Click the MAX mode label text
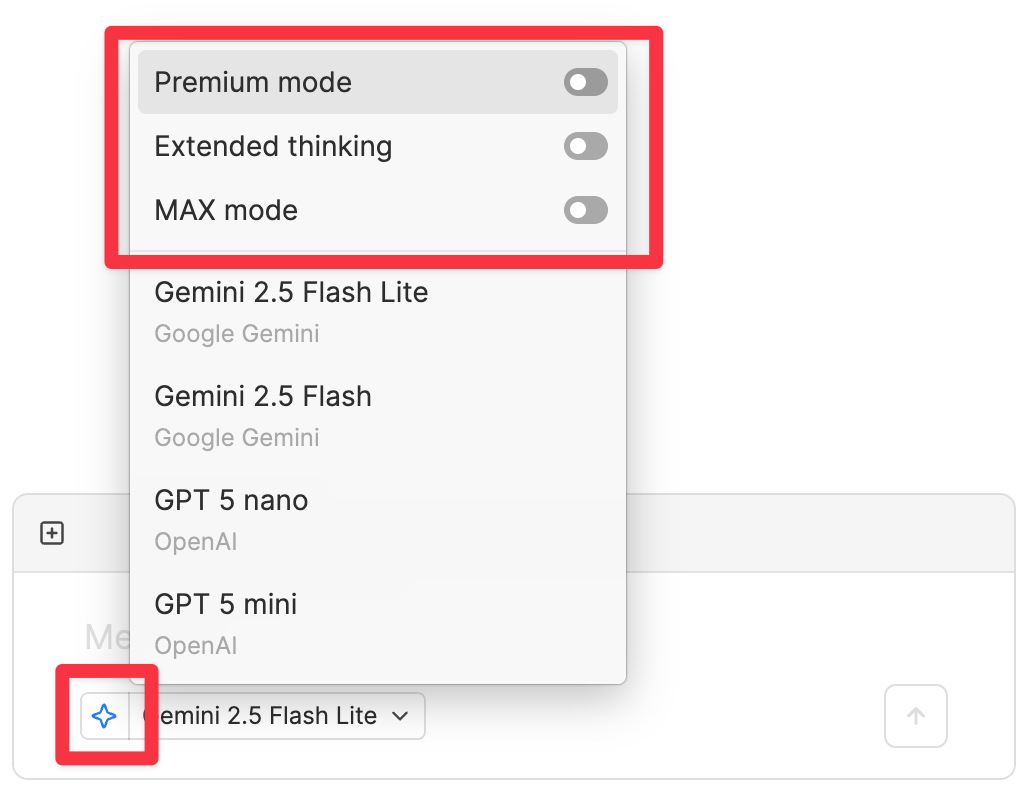 coord(226,210)
